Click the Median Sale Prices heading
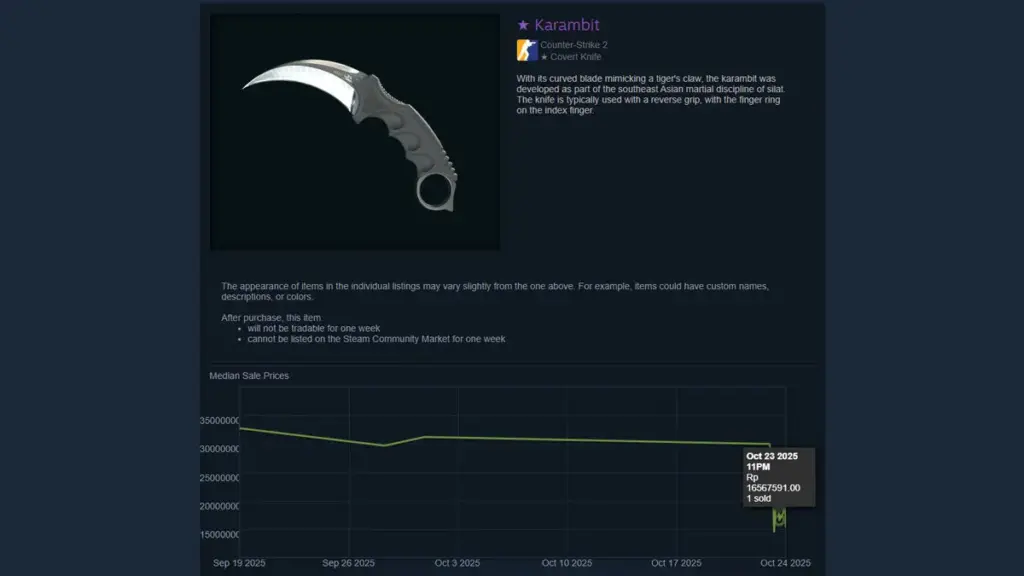Viewport: 1024px width, 576px height. coord(249,376)
